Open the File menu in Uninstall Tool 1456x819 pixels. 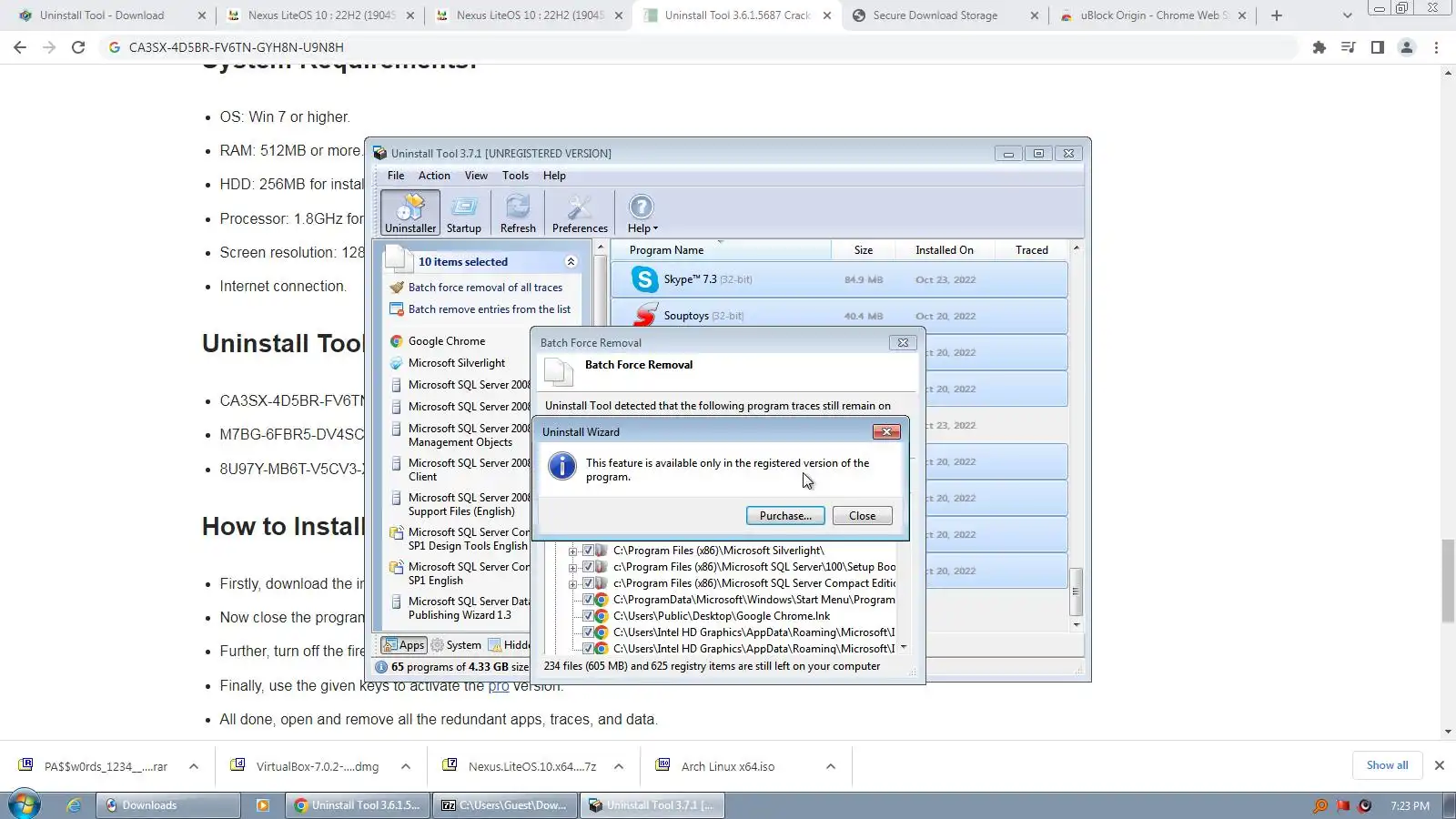coord(396,176)
